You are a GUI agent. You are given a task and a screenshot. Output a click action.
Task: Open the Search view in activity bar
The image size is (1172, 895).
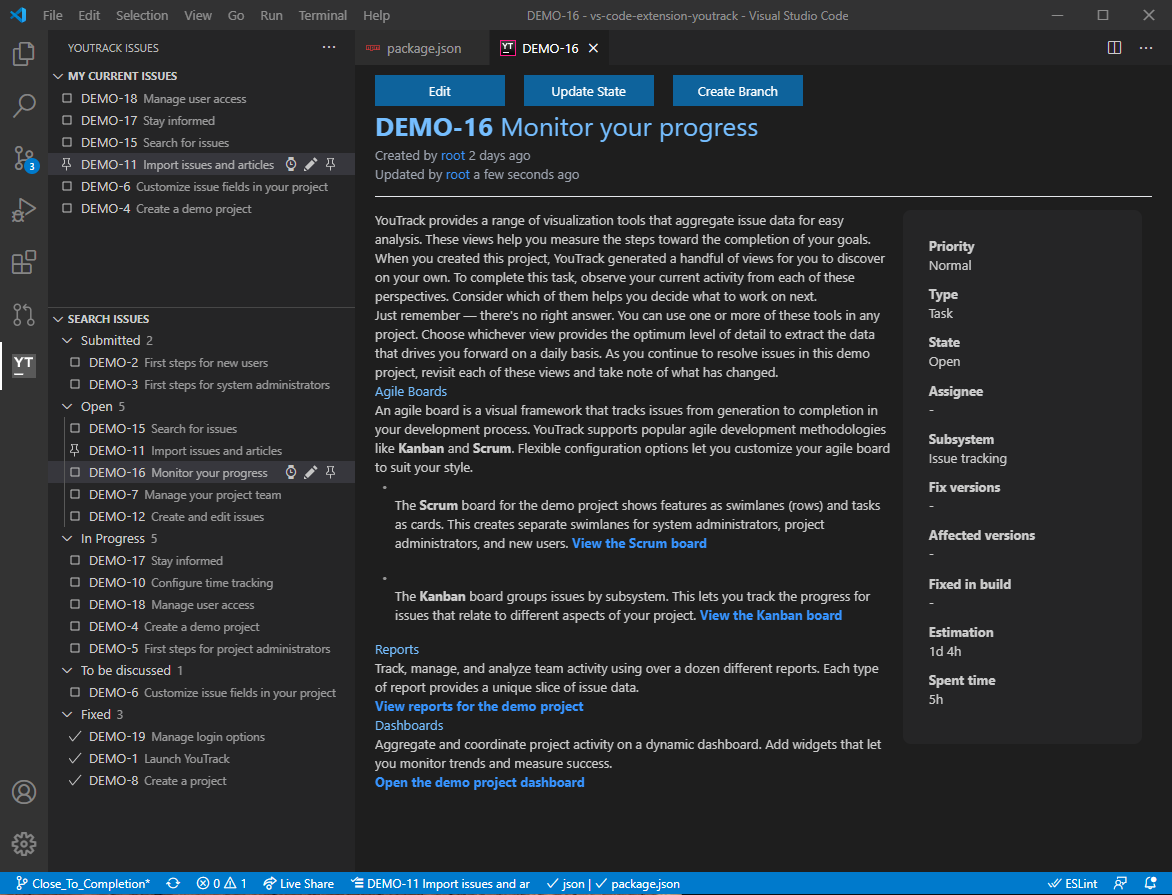[24, 106]
